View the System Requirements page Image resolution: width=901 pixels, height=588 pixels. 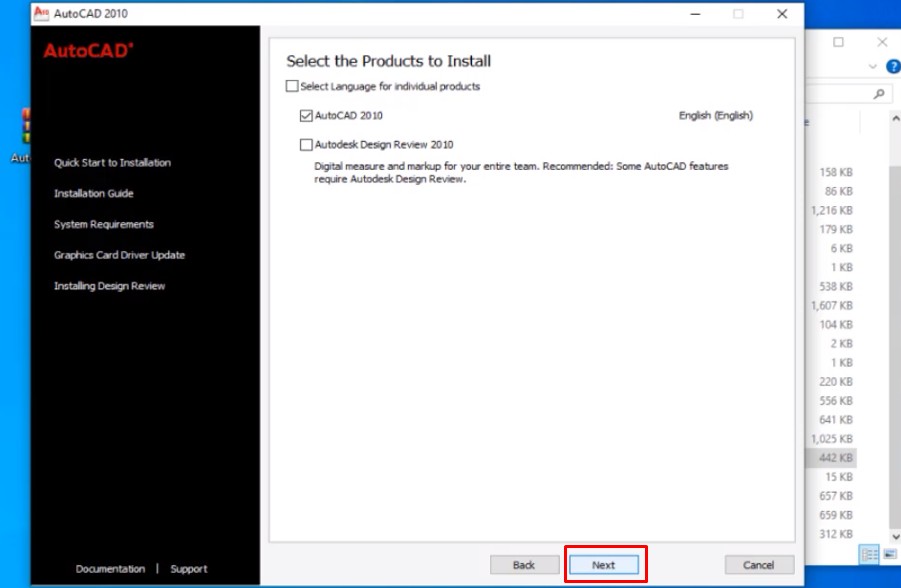[x=103, y=225]
